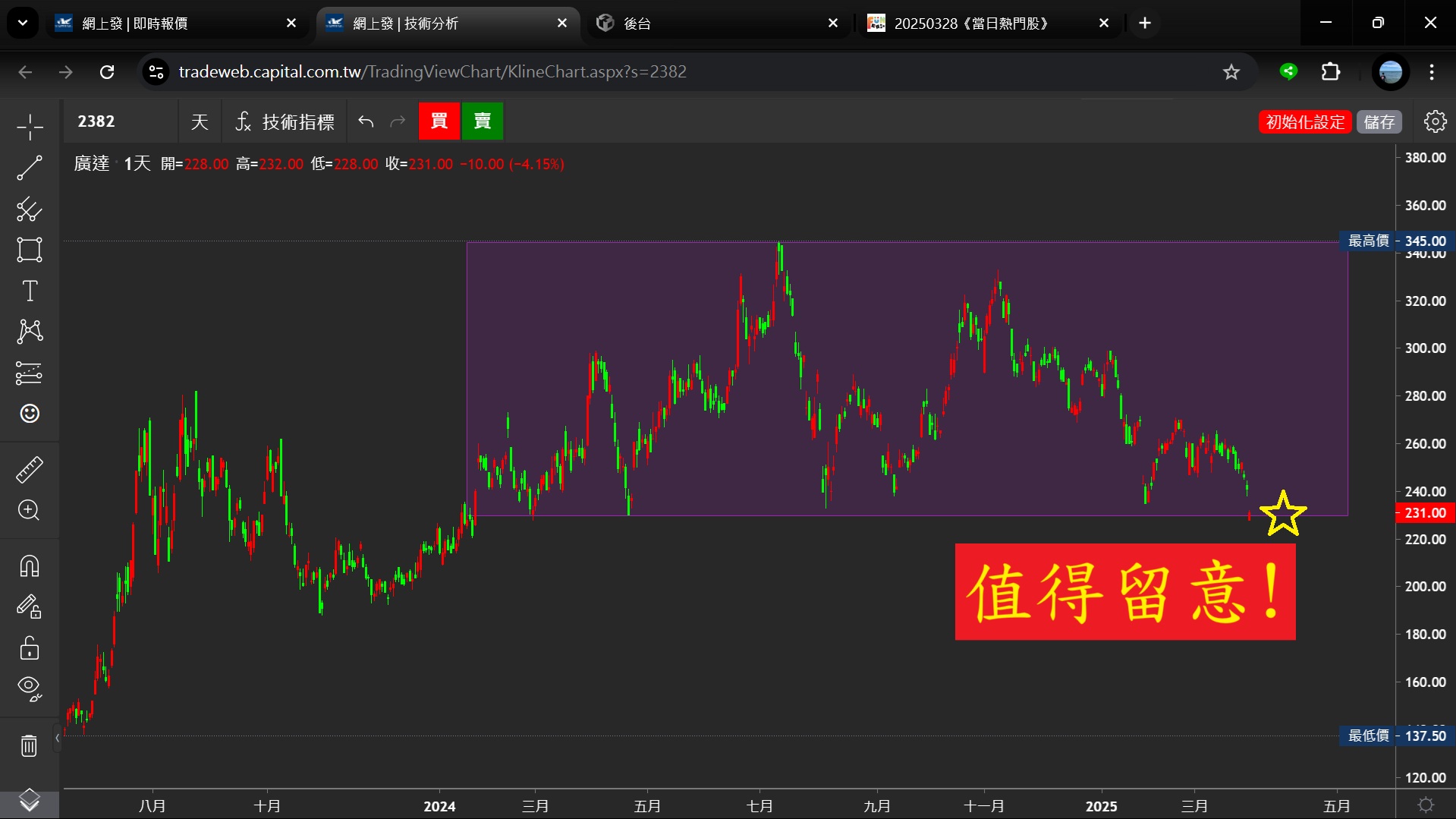The width and height of the screenshot is (1456, 819).
Task: Toggle magnet snap mode
Action: coord(30,566)
